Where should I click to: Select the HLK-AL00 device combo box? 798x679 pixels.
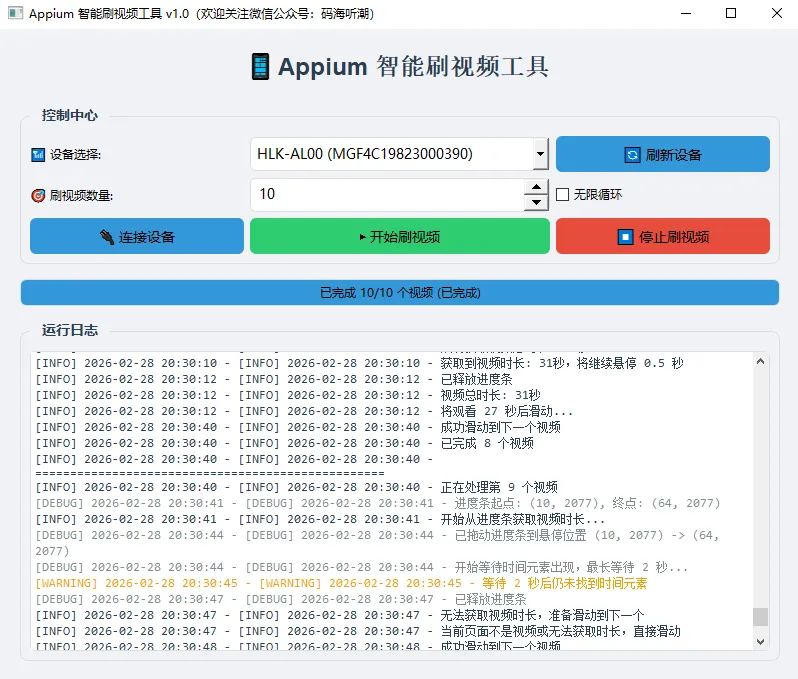(x=399, y=154)
